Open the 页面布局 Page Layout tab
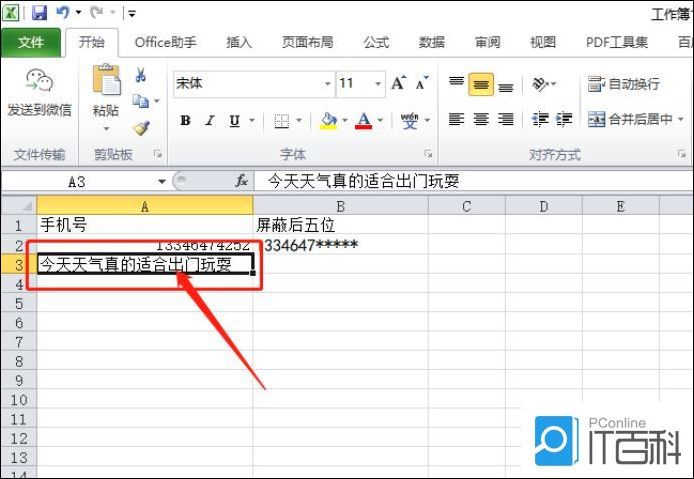 308,42
